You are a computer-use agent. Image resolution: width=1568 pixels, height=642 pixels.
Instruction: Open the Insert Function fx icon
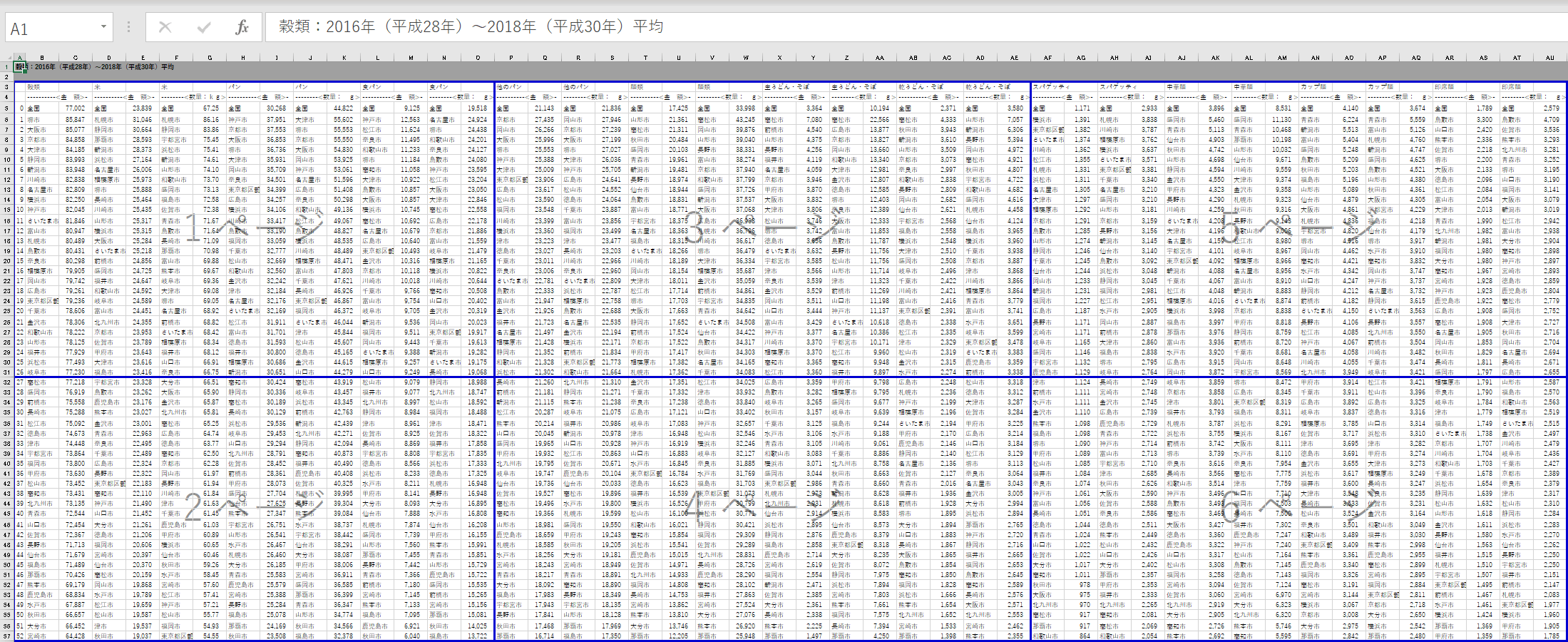[x=242, y=28]
